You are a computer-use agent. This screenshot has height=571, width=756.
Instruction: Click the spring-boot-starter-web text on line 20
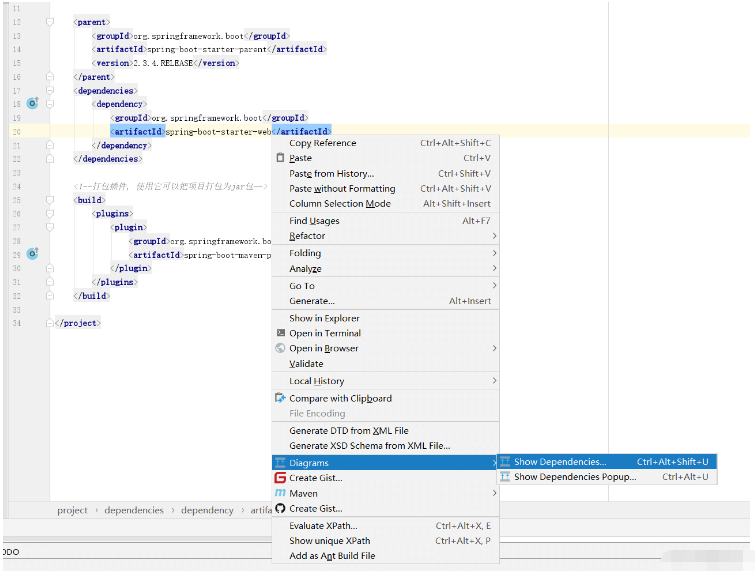coord(218,131)
